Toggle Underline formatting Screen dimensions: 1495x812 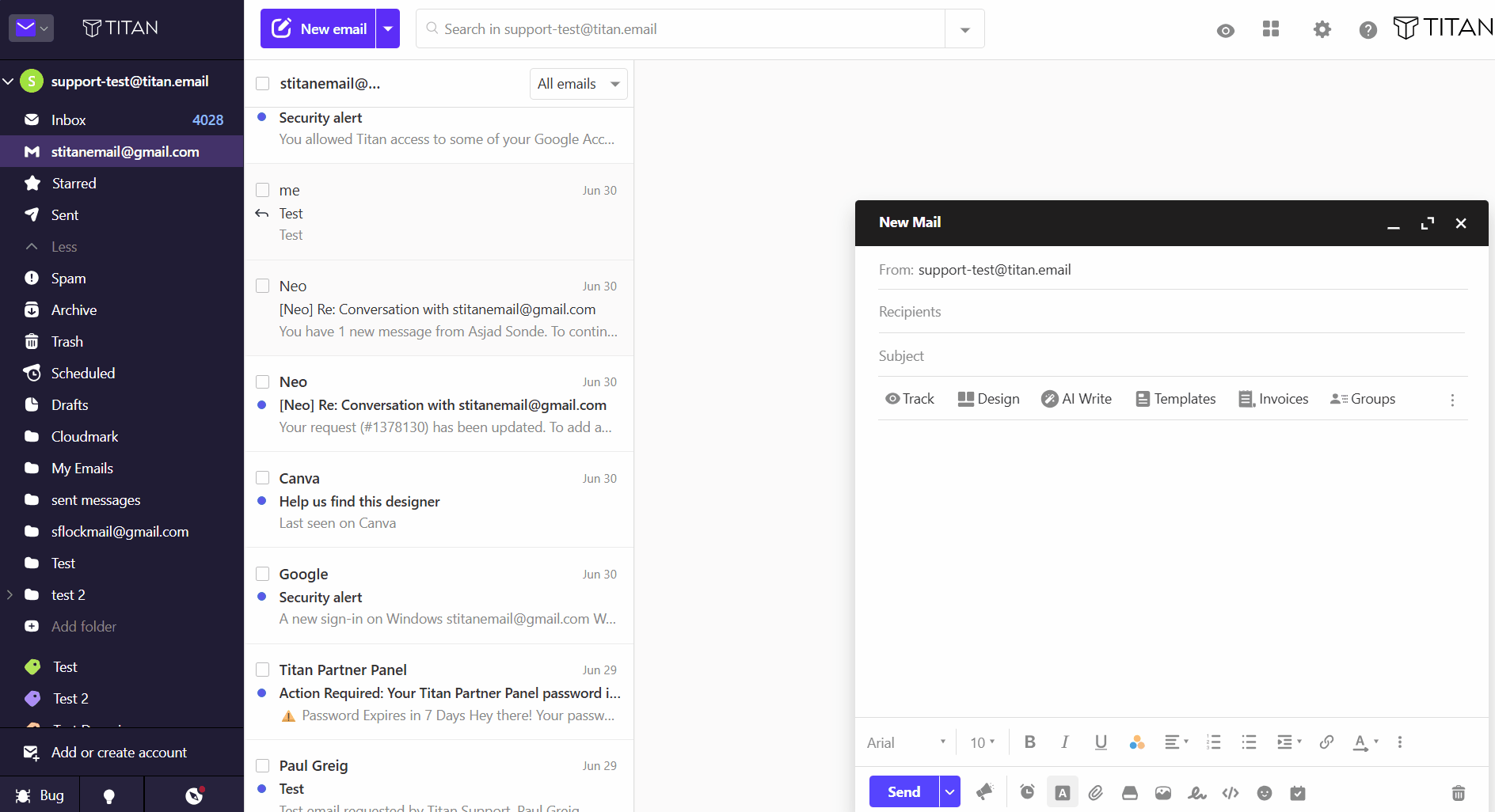point(1101,742)
